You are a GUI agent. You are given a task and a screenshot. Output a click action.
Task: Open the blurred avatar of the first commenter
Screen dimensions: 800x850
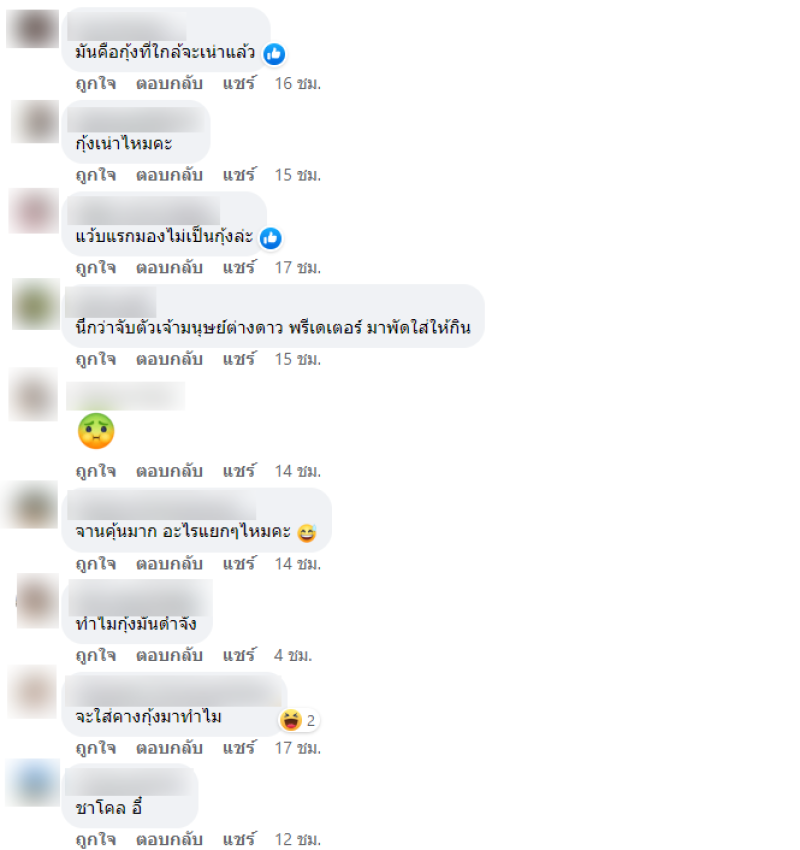pos(33,28)
